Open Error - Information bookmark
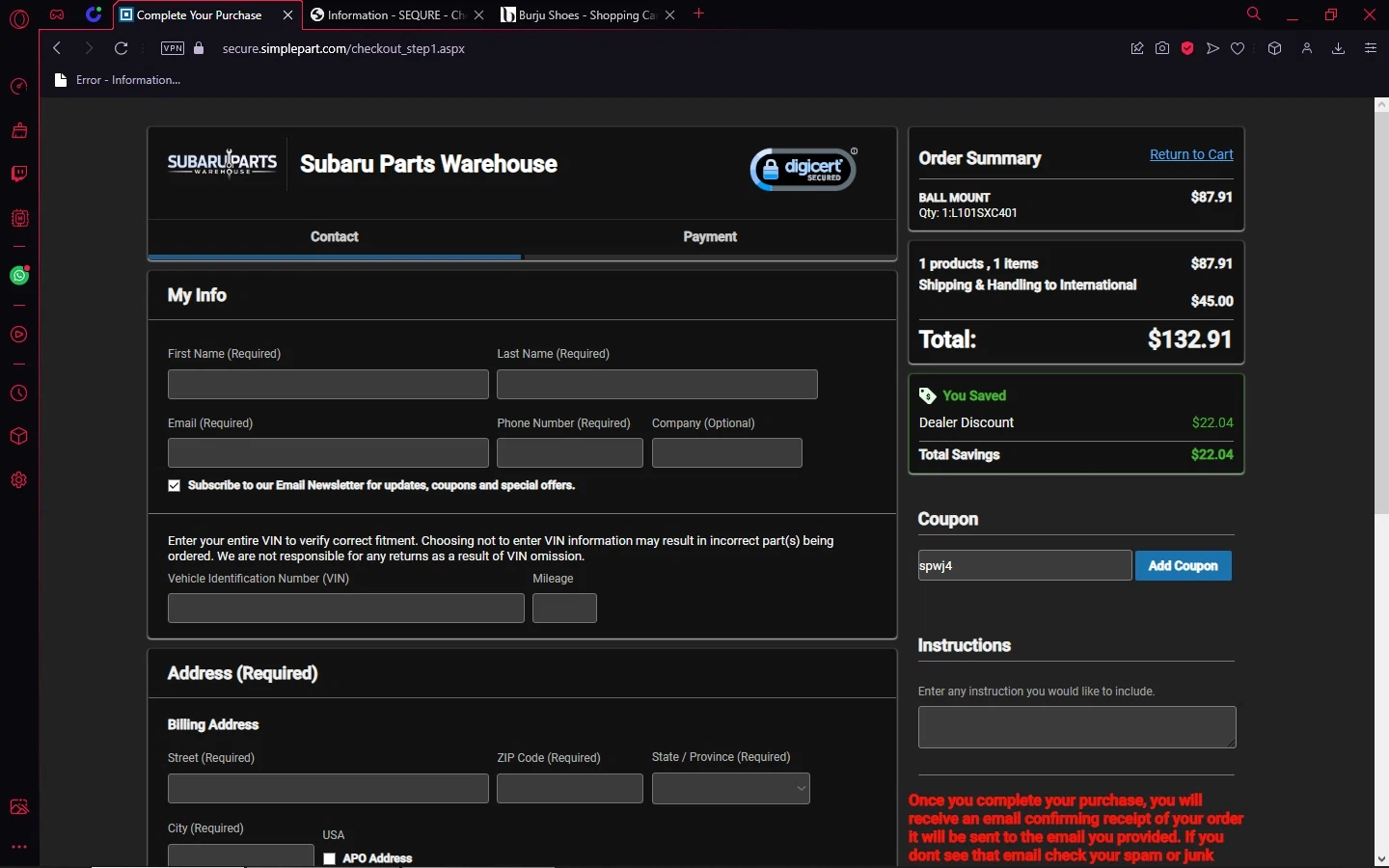This screenshot has height=868, width=1389. (x=118, y=80)
